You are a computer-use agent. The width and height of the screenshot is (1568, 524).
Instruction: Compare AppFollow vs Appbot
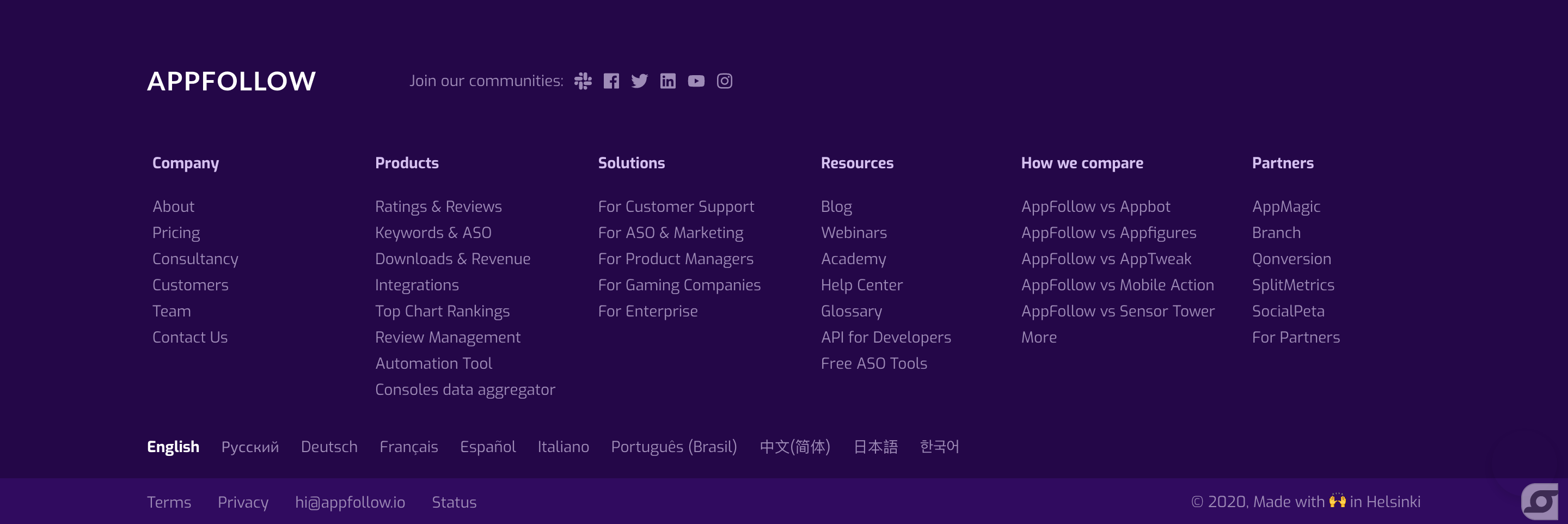[x=1095, y=206]
